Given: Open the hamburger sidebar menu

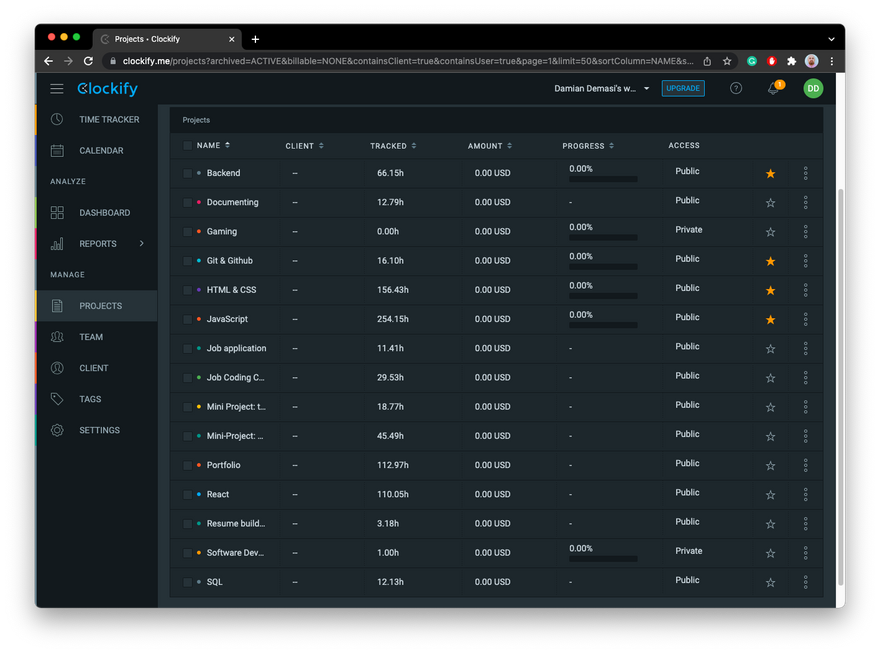Looking at the screenshot, I should (57, 89).
